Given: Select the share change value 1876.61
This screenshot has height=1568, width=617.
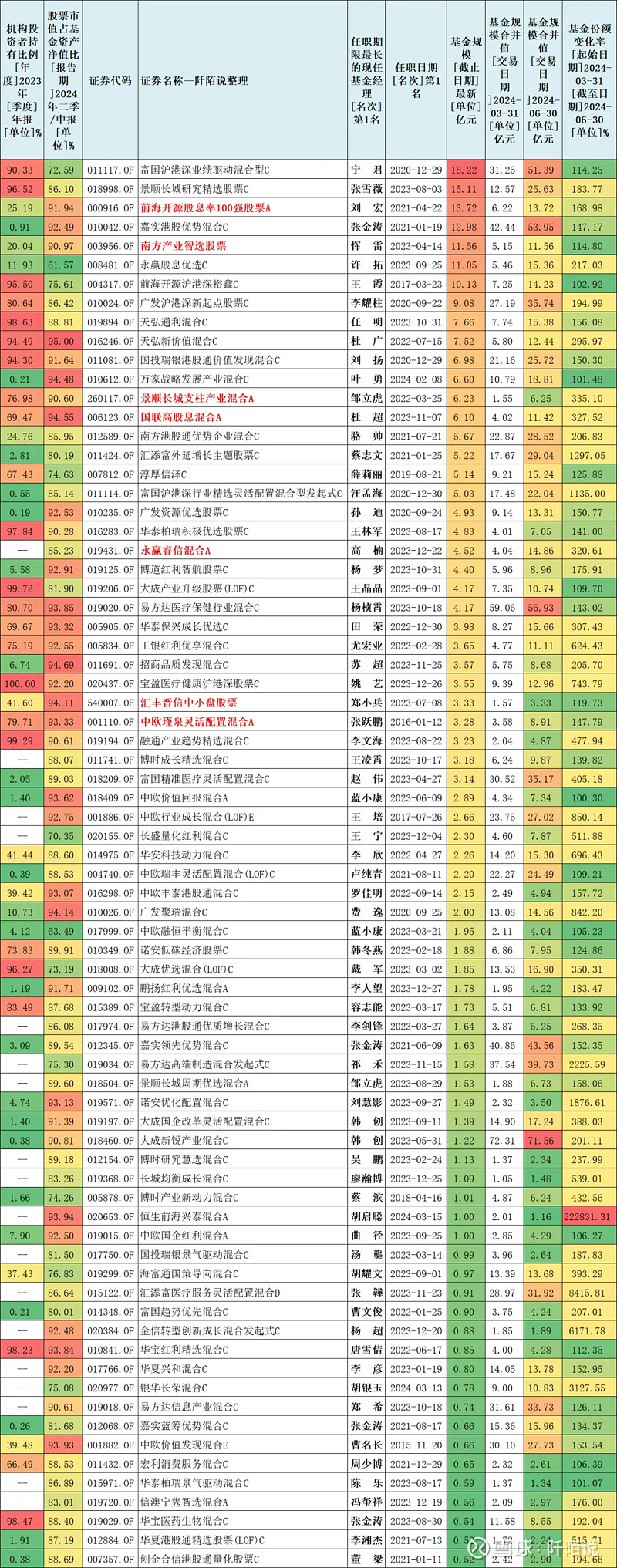Looking at the screenshot, I should (589, 1102).
